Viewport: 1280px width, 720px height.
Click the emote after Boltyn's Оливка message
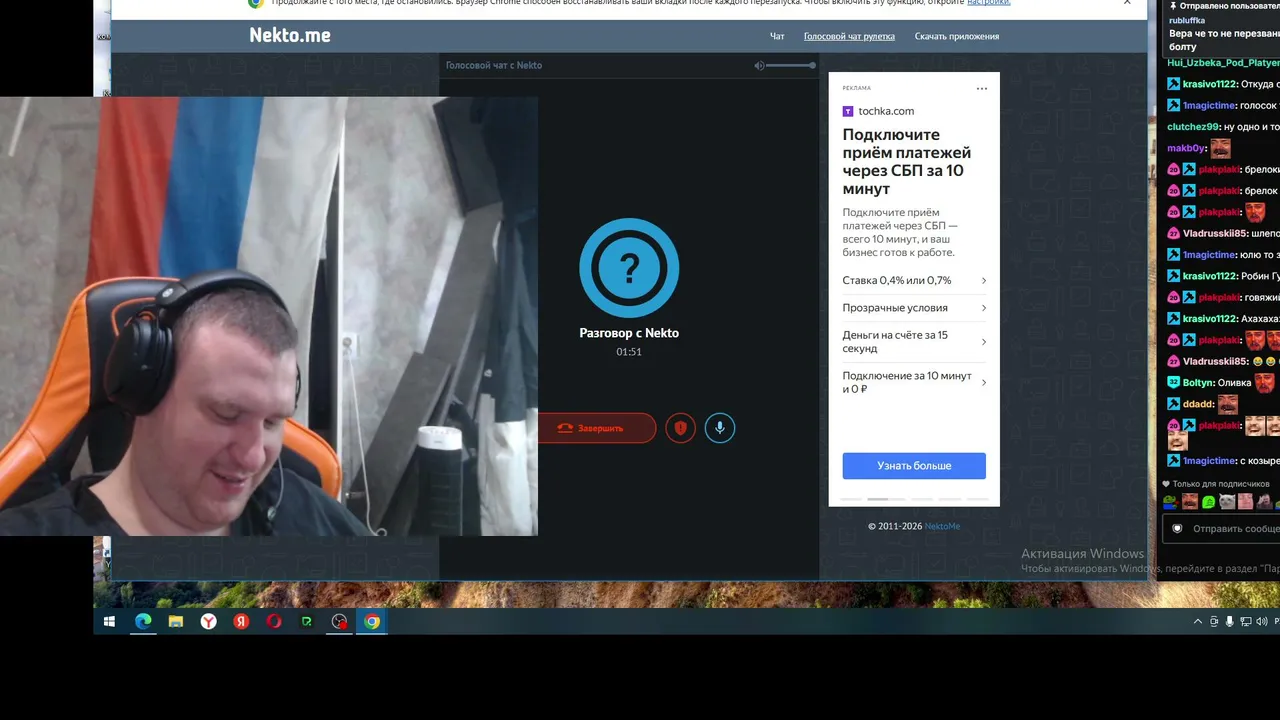[x=1265, y=383]
